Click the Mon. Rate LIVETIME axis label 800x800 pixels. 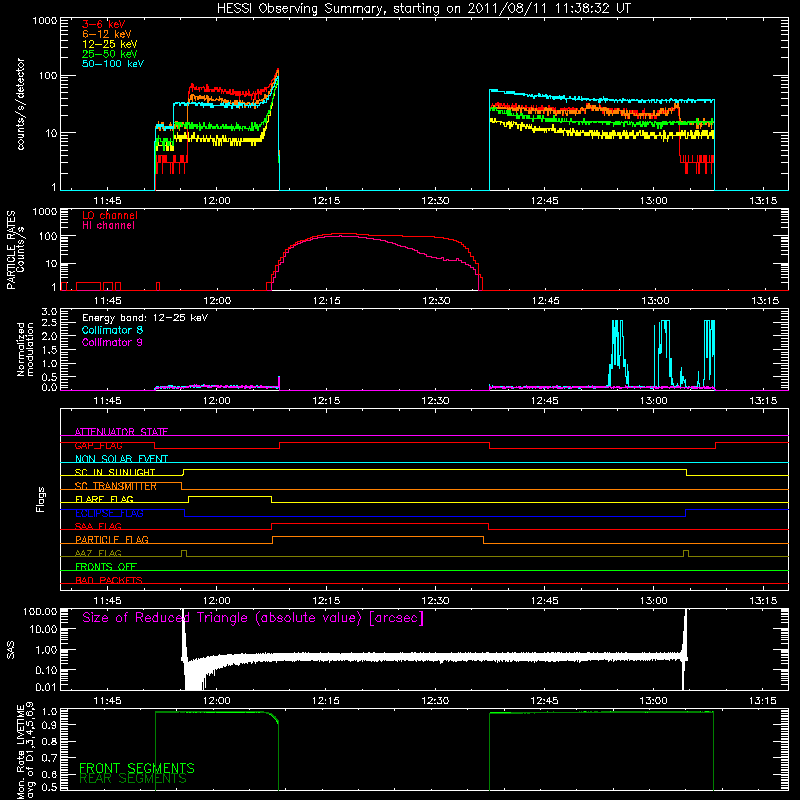[25, 751]
